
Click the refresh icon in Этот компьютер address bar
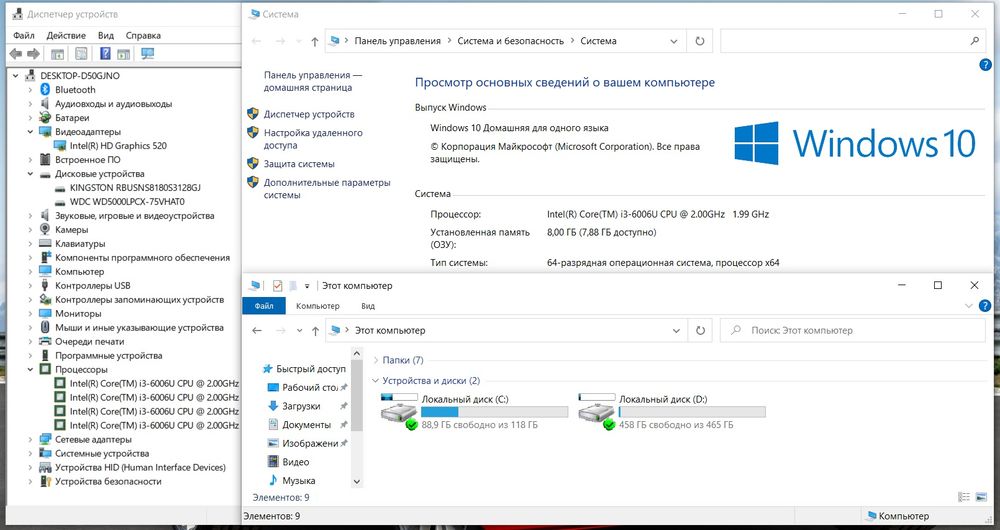[x=700, y=330]
